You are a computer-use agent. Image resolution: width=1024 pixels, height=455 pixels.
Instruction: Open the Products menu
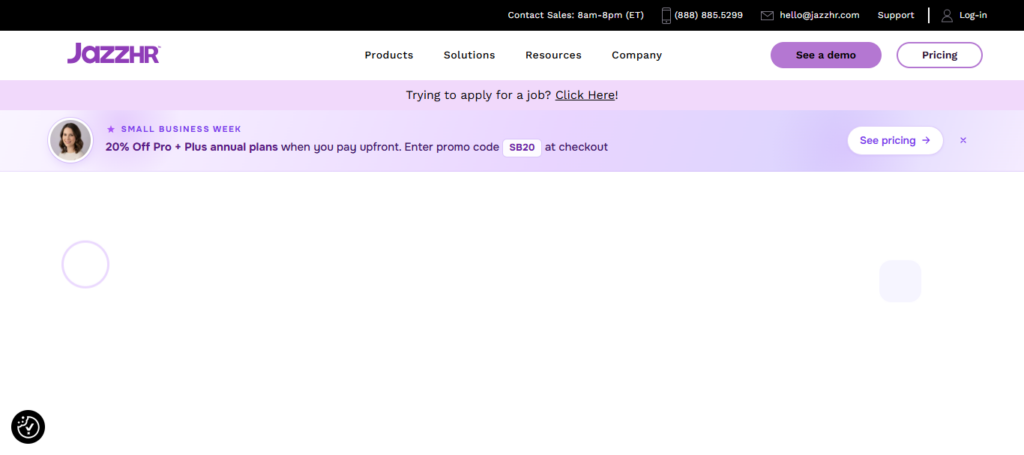(389, 55)
